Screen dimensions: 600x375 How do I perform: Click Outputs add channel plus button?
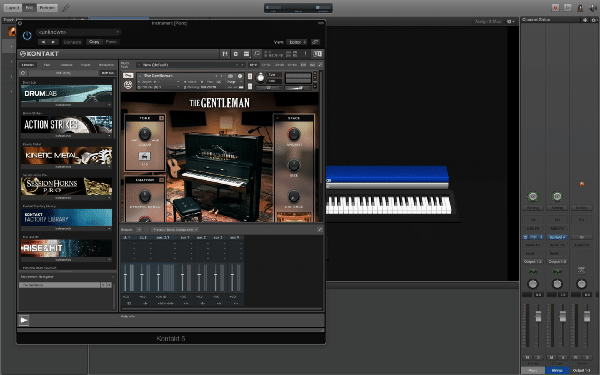(139, 230)
